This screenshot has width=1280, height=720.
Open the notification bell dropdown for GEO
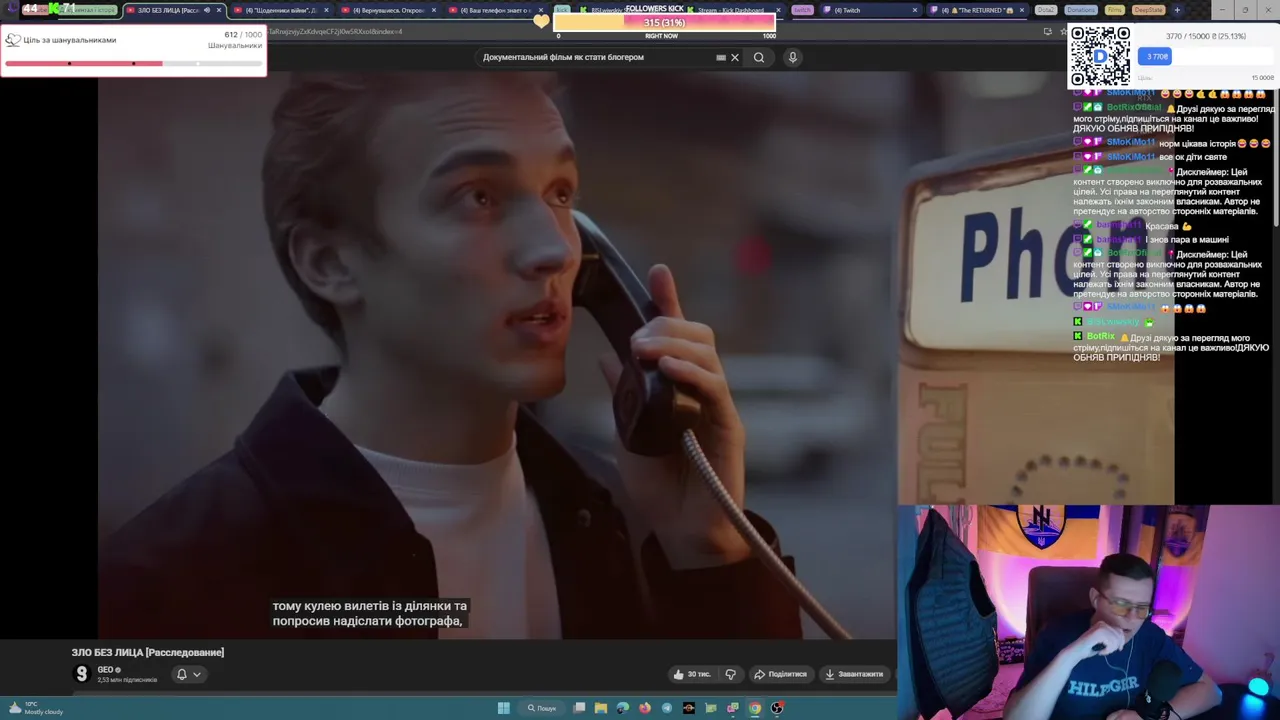coord(188,674)
